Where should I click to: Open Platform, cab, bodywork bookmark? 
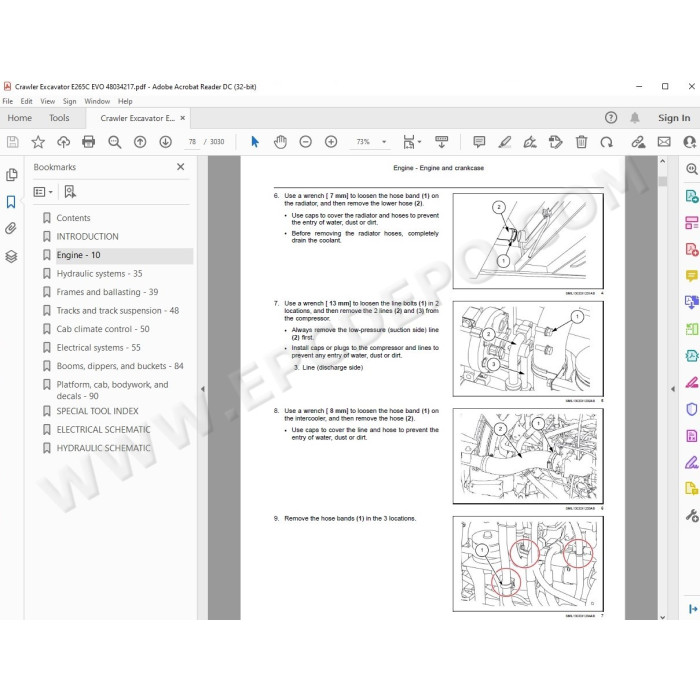[112, 390]
